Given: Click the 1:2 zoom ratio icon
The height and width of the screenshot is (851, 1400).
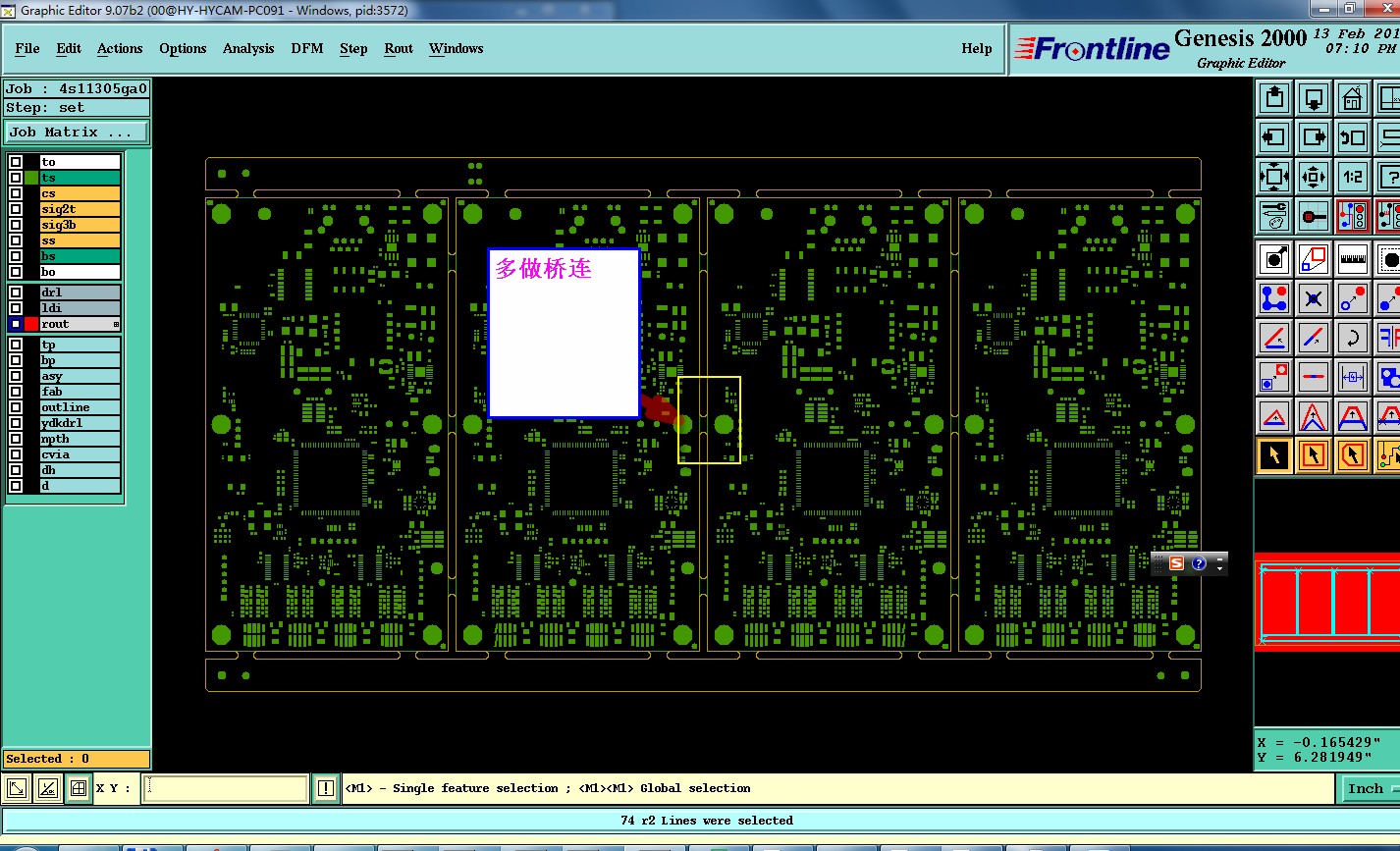Looking at the screenshot, I should click(x=1353, y=177).
